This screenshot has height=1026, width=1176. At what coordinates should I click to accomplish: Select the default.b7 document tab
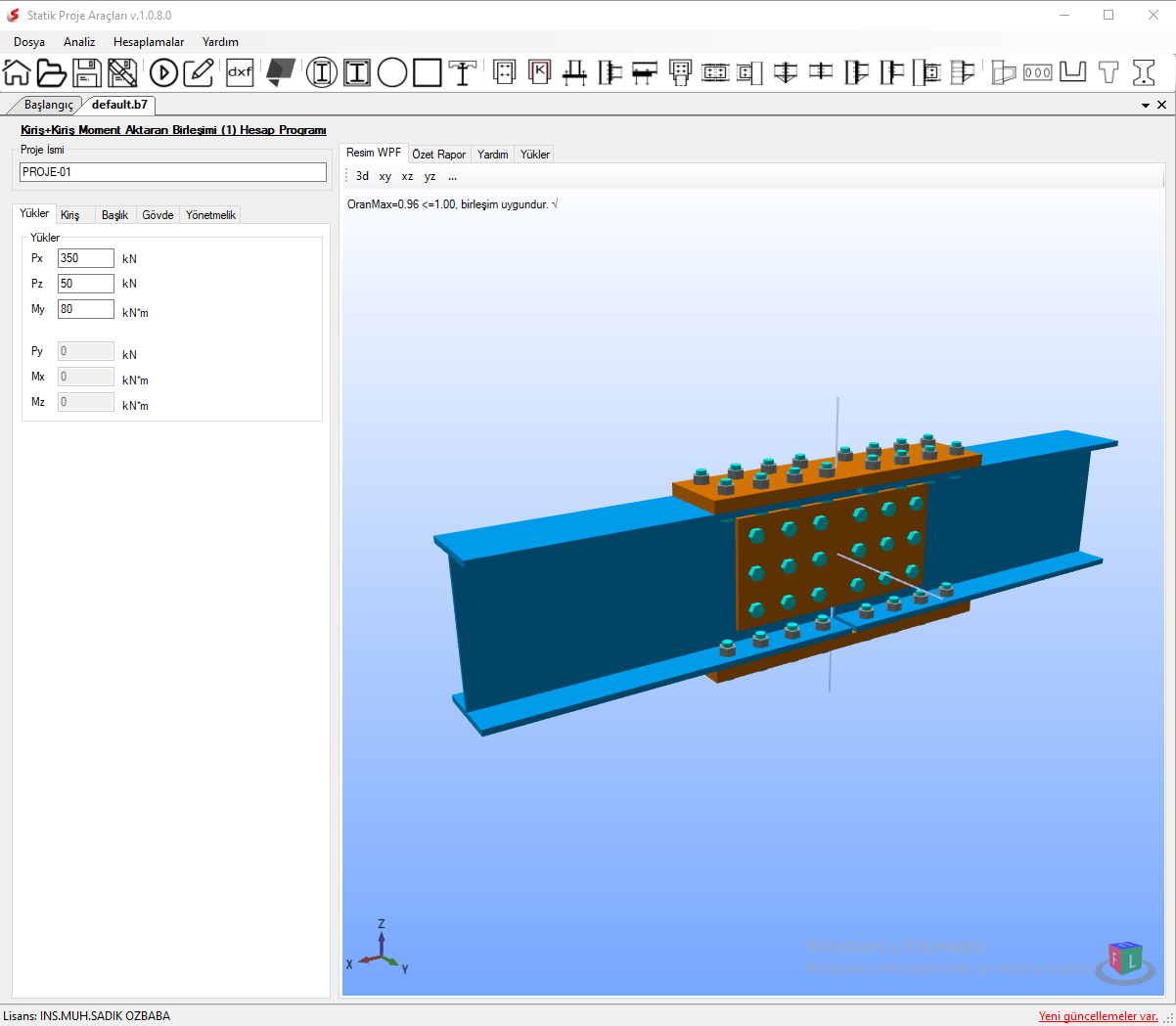click(119, 105)
